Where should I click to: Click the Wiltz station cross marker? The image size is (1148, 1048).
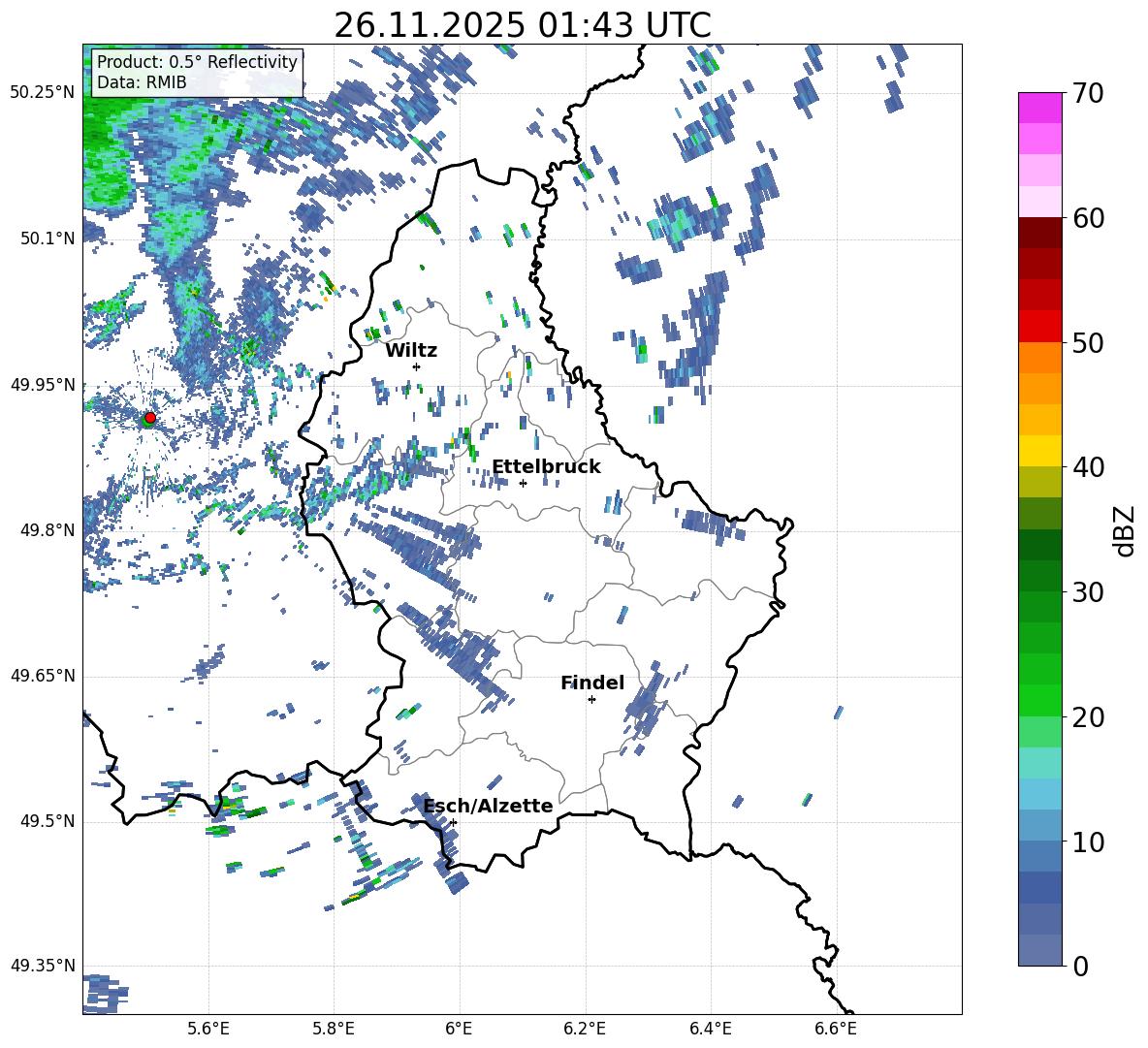pos(417,366)
